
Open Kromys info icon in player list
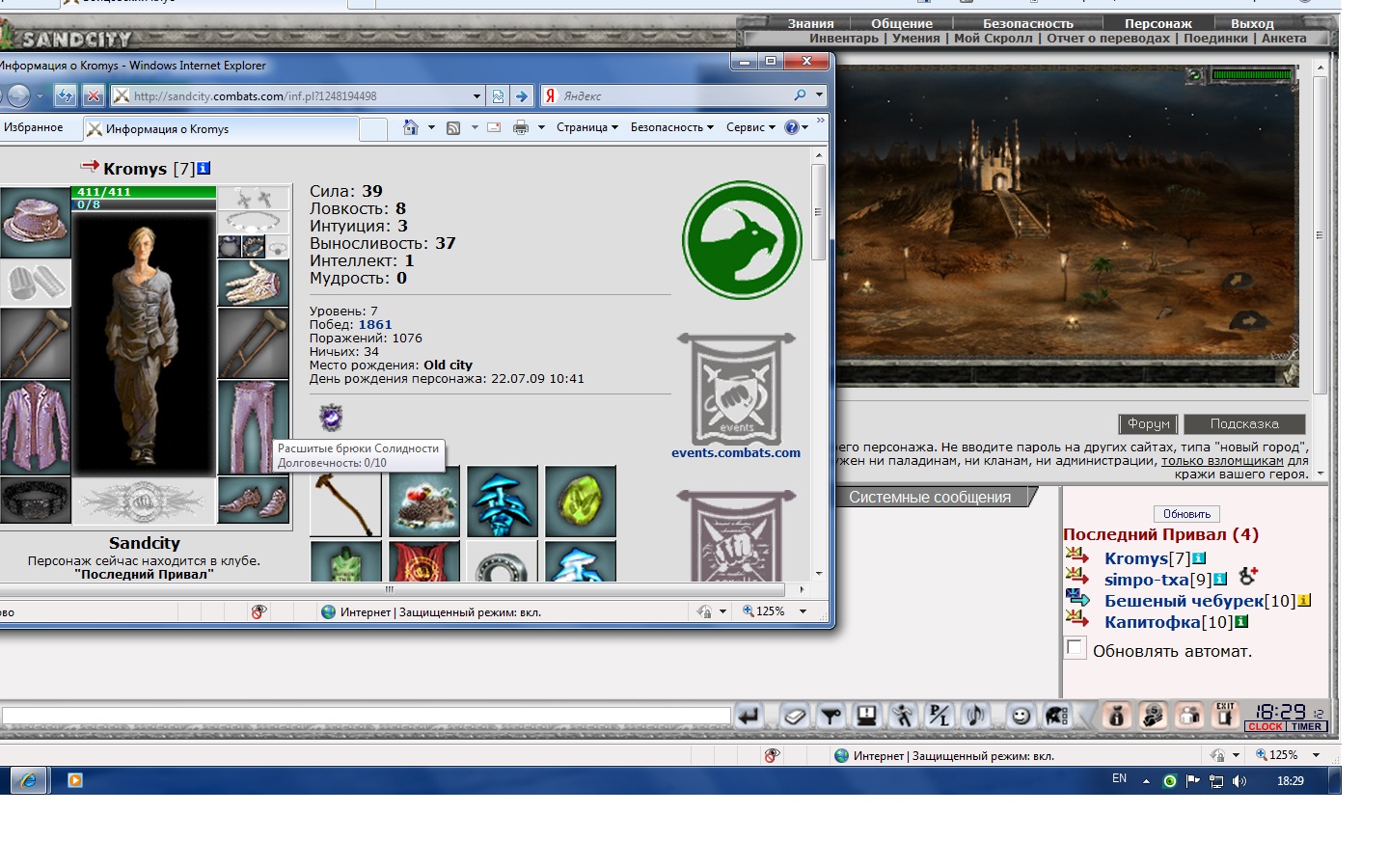(1199, 558)
